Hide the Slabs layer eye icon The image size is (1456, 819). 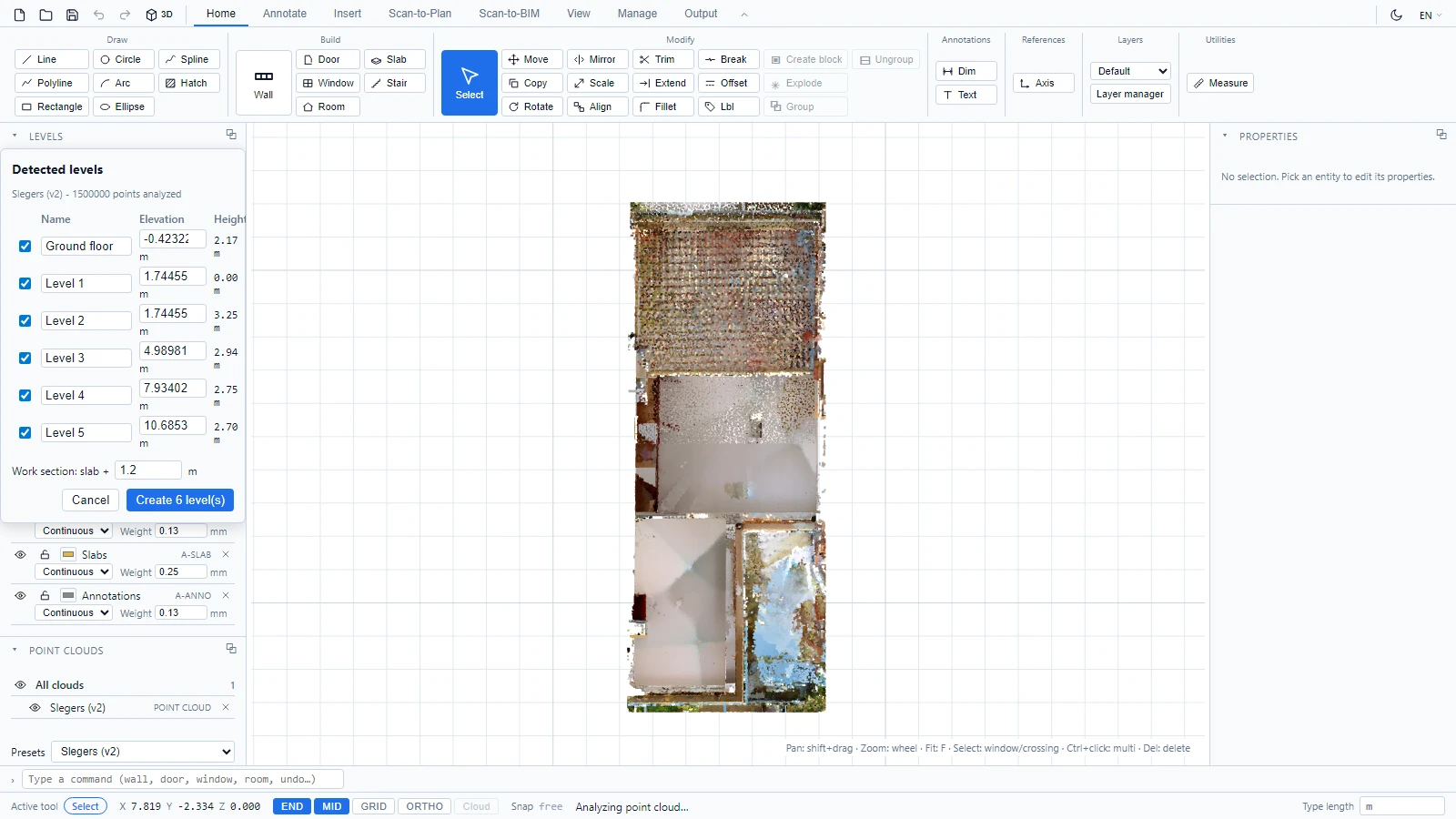(20, 554)
